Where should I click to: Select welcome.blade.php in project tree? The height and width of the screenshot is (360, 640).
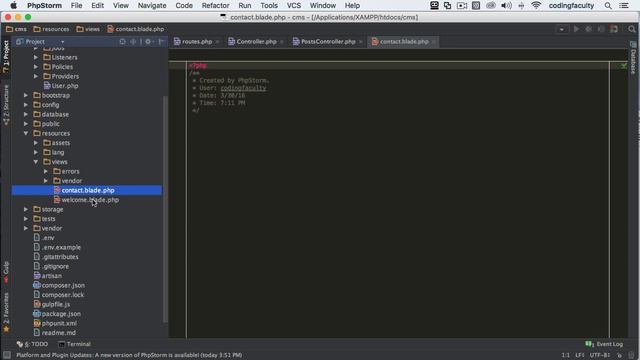tap(87, 200)
